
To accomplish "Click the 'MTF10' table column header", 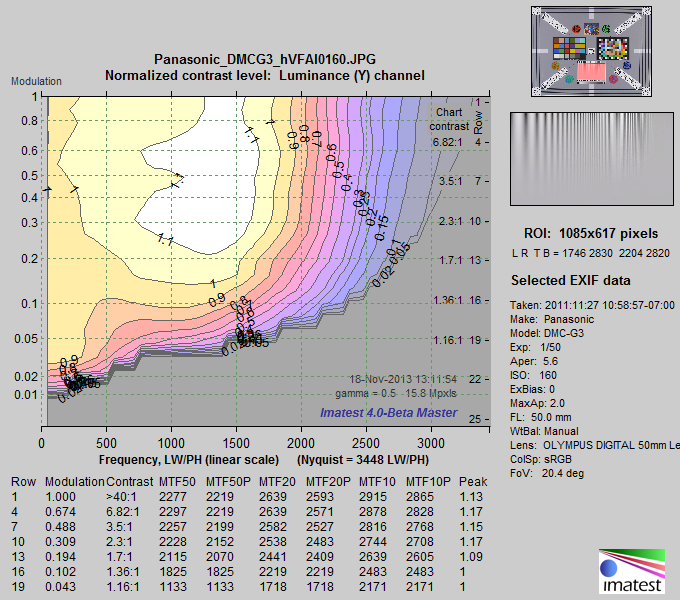I will (377, 482).
